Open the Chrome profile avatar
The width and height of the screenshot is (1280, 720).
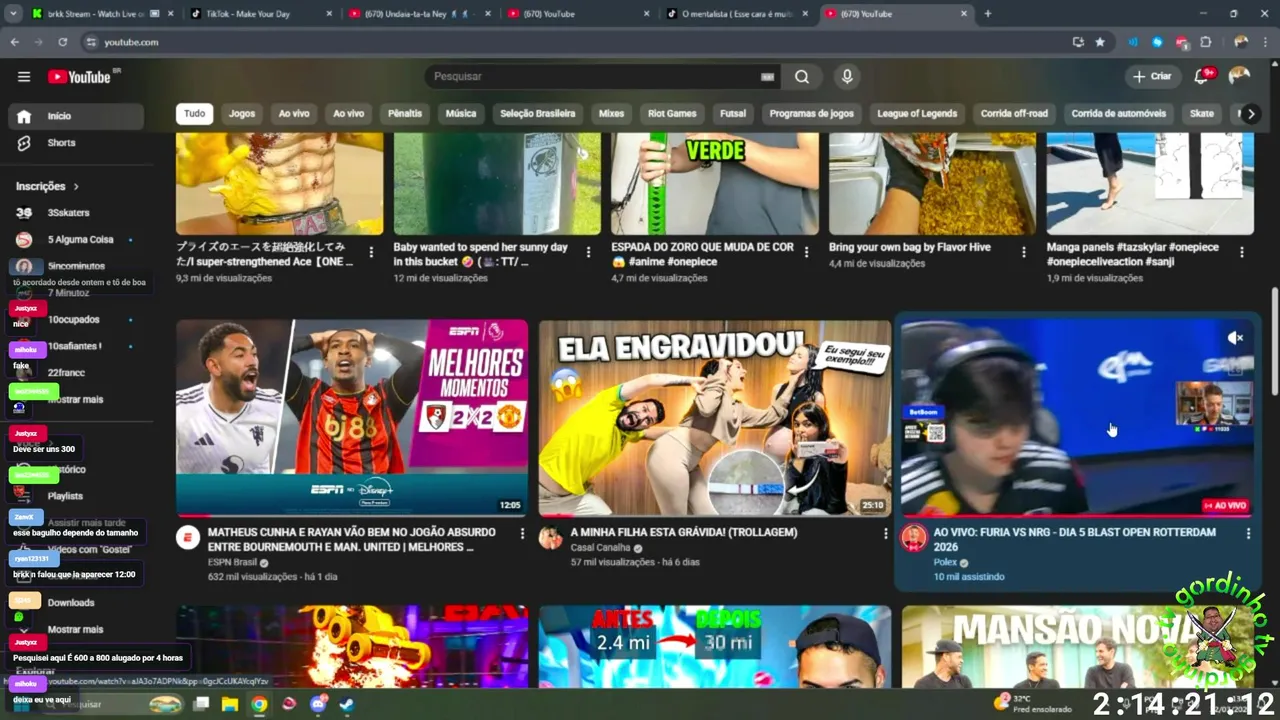pyautogui.click(x=1241, y=42)
